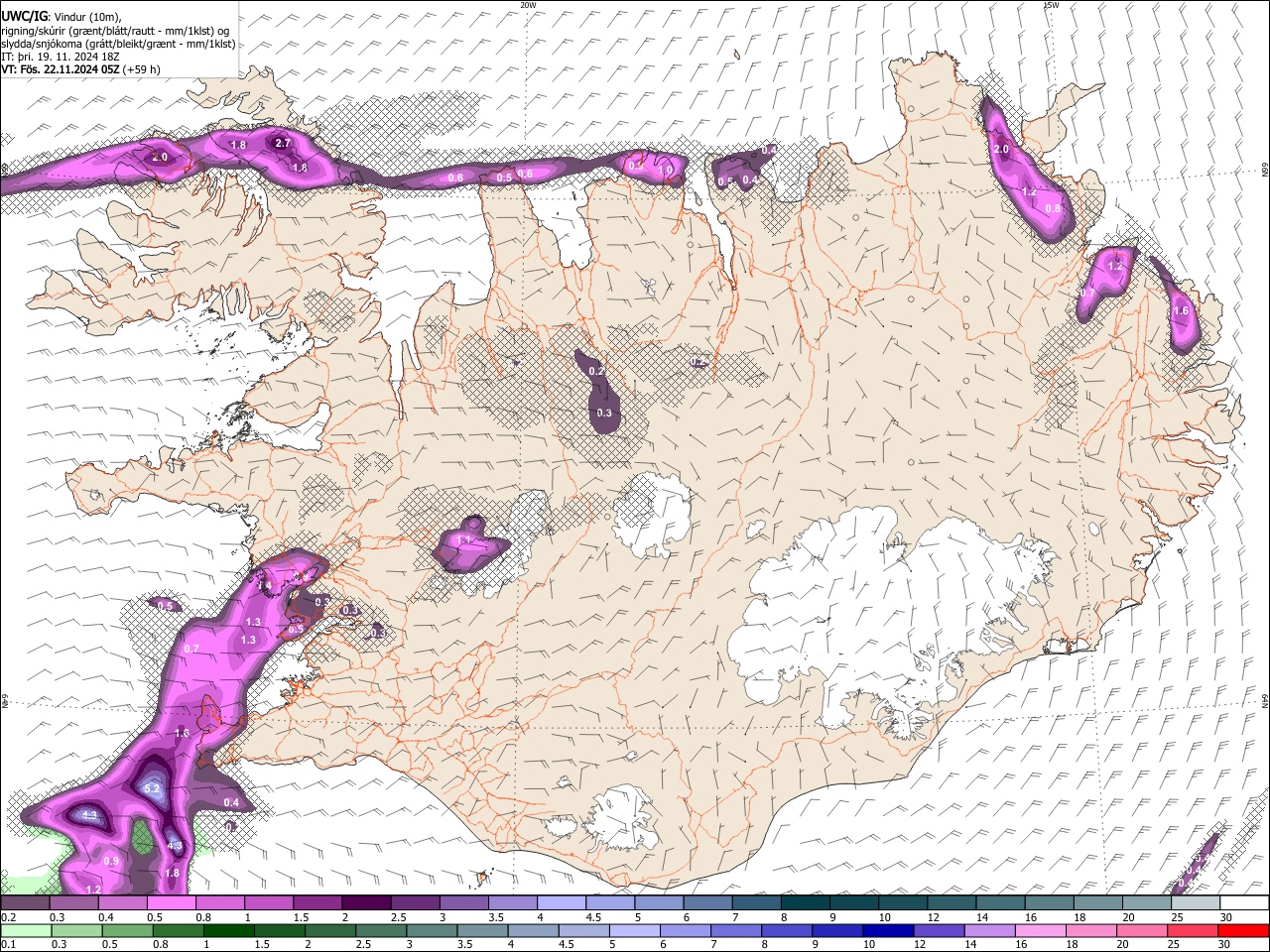Click the 0.8 value on the northeast coast
This screenshot has width=1270, height=952.
click(x=1053, y=208)
